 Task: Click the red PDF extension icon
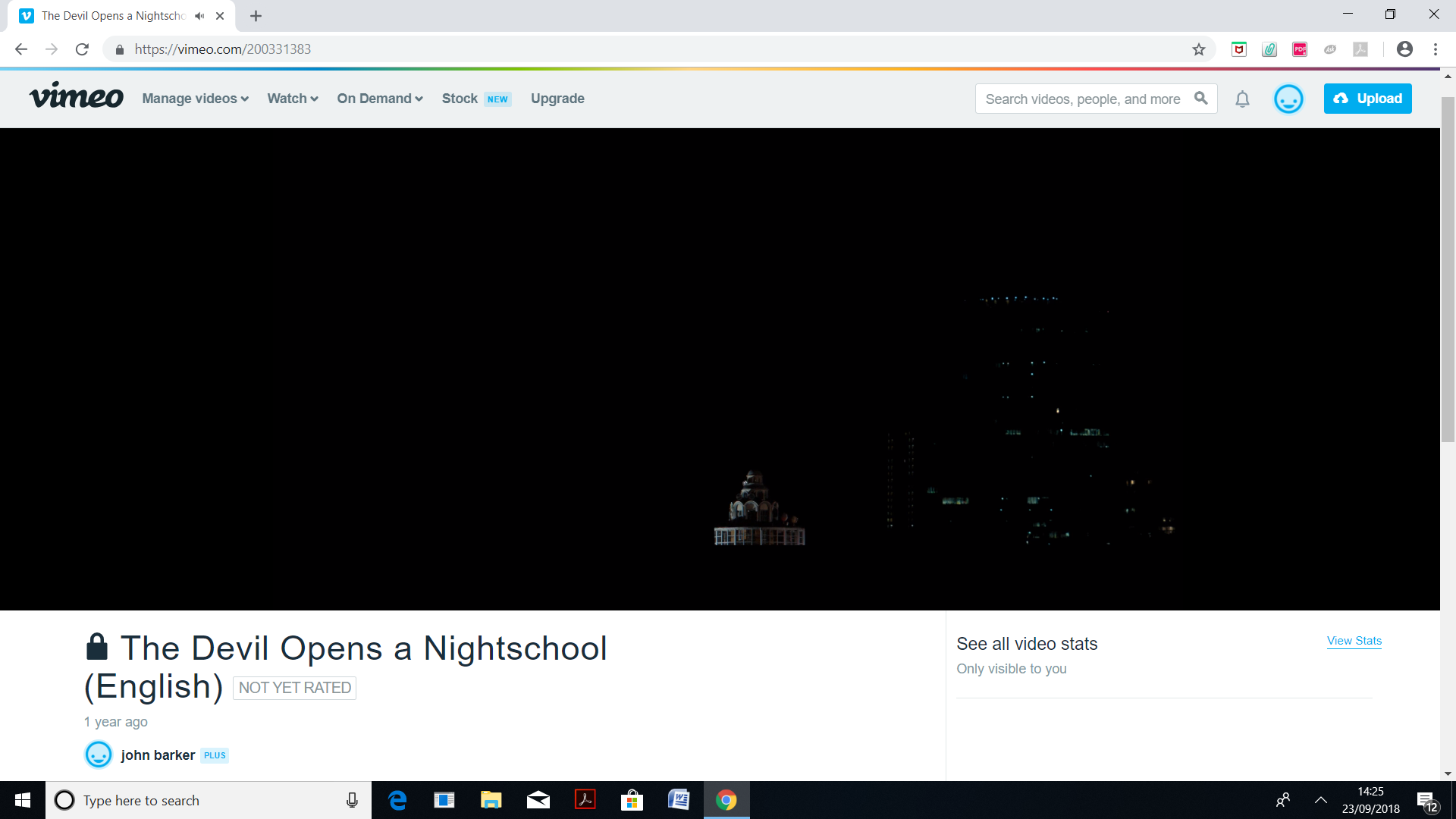(1300, 49)
